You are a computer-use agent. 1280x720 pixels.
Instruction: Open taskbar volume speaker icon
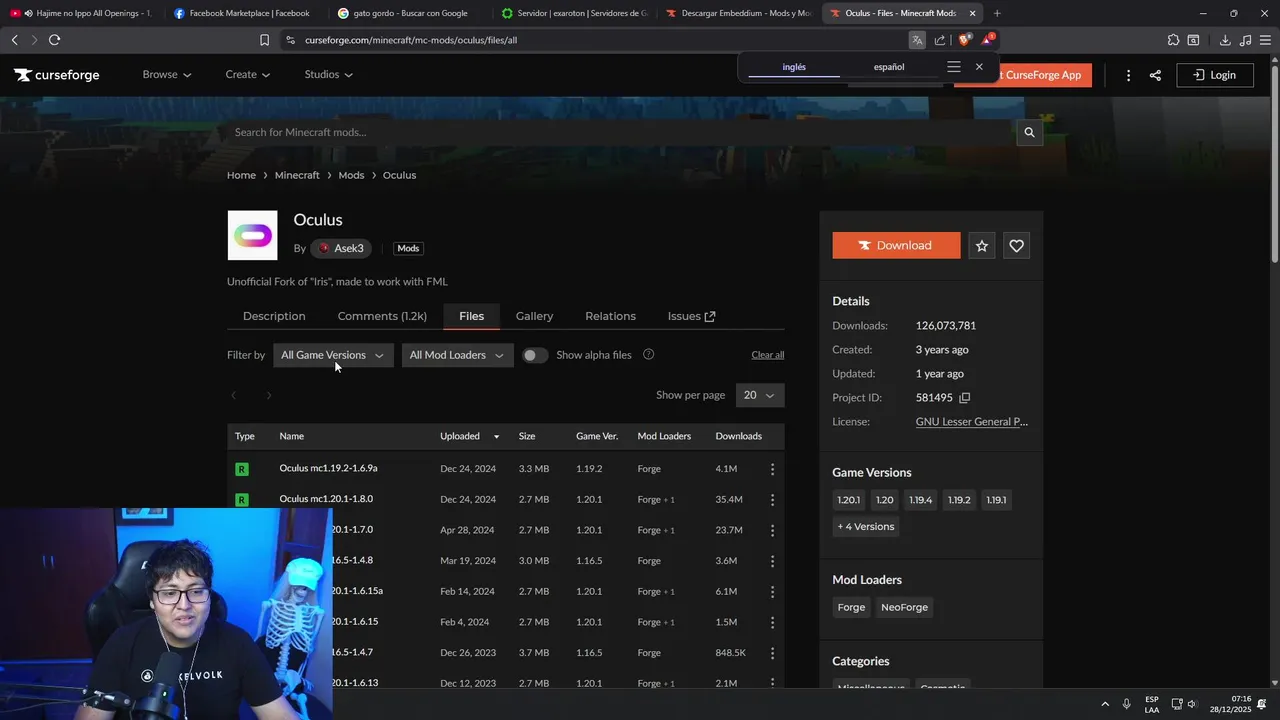(x=1191, y=704)
